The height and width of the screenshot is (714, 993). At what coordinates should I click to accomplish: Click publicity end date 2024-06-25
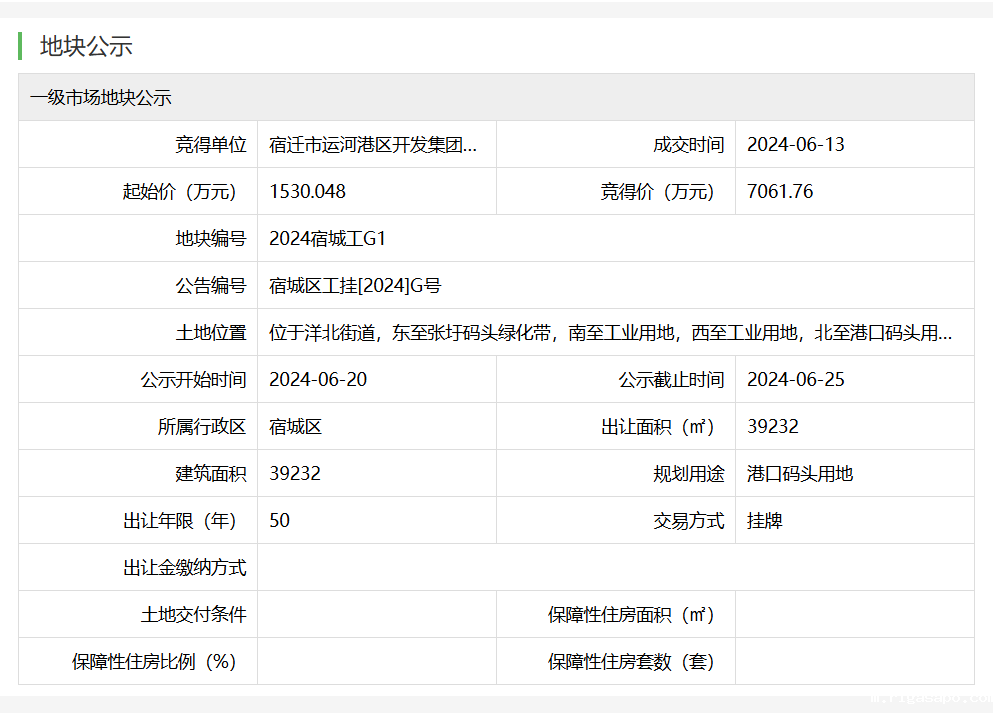pyautogui.click(x=795, y=380)
